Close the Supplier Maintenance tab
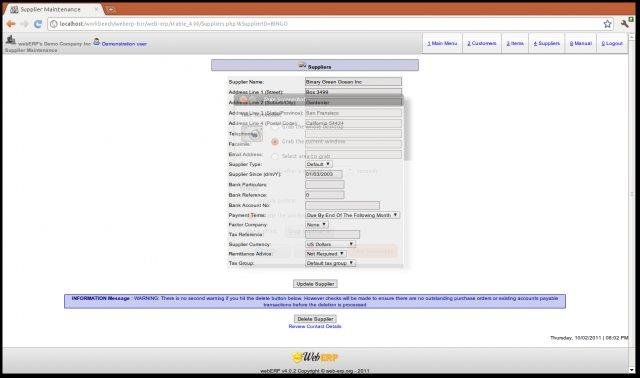Viewport: 640px width, 378px height. (x=97, y=9)
